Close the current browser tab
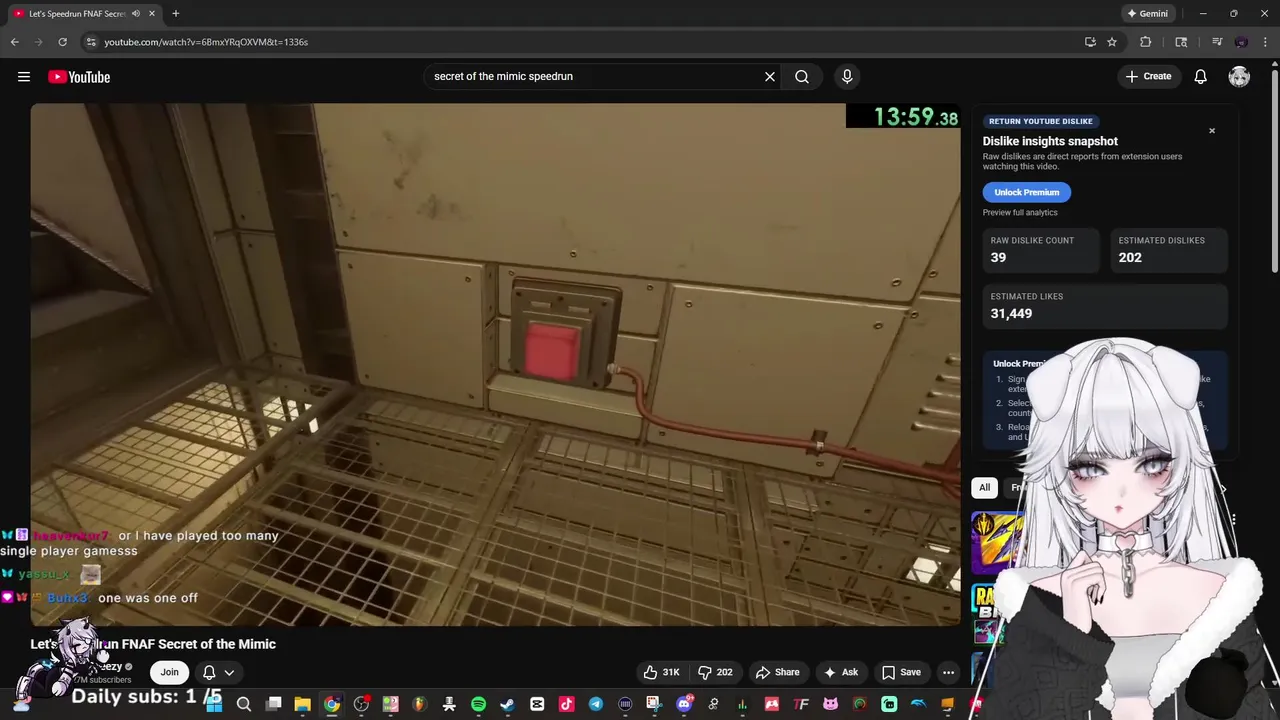This screenshot has width=1280, height=720. pyautogui.click(x=152, y=14)
